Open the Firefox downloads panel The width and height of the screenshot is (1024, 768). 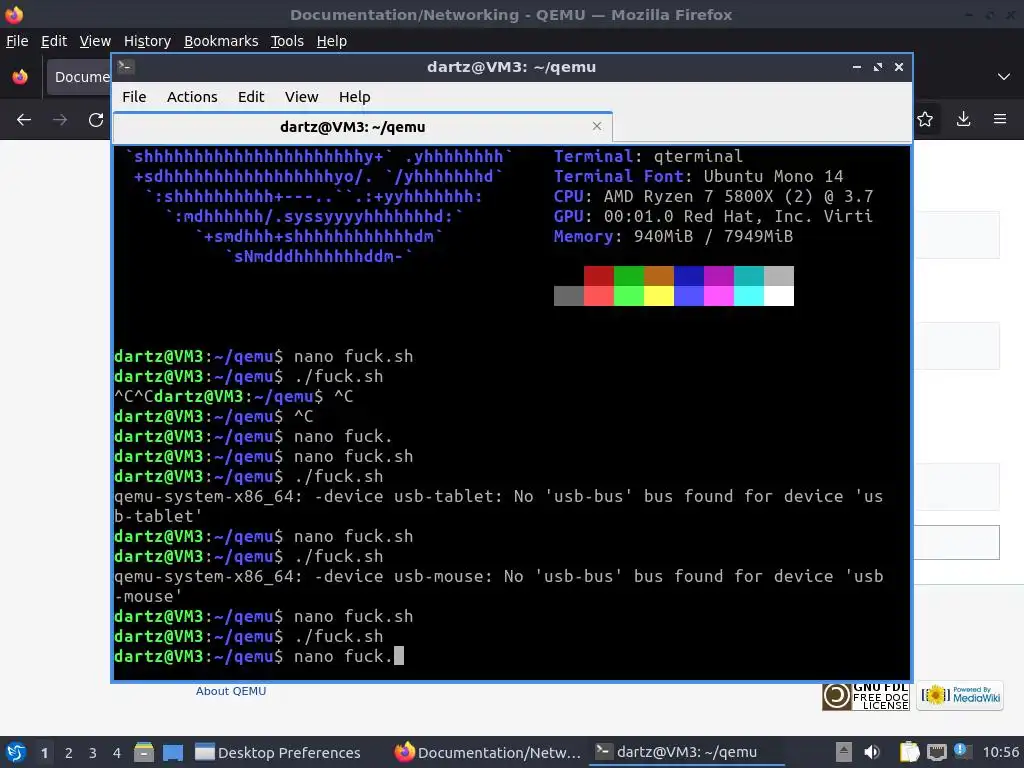(963, 119)
